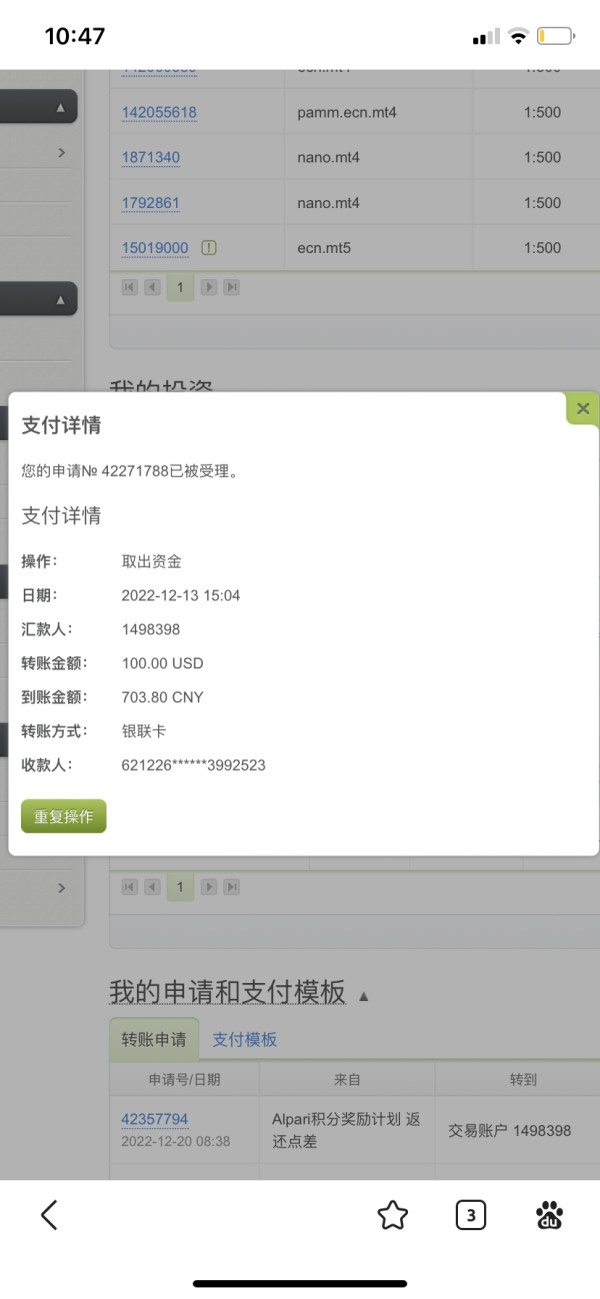
Task: Open the Baidu paw icon
Action: [x=549, y=1215]
